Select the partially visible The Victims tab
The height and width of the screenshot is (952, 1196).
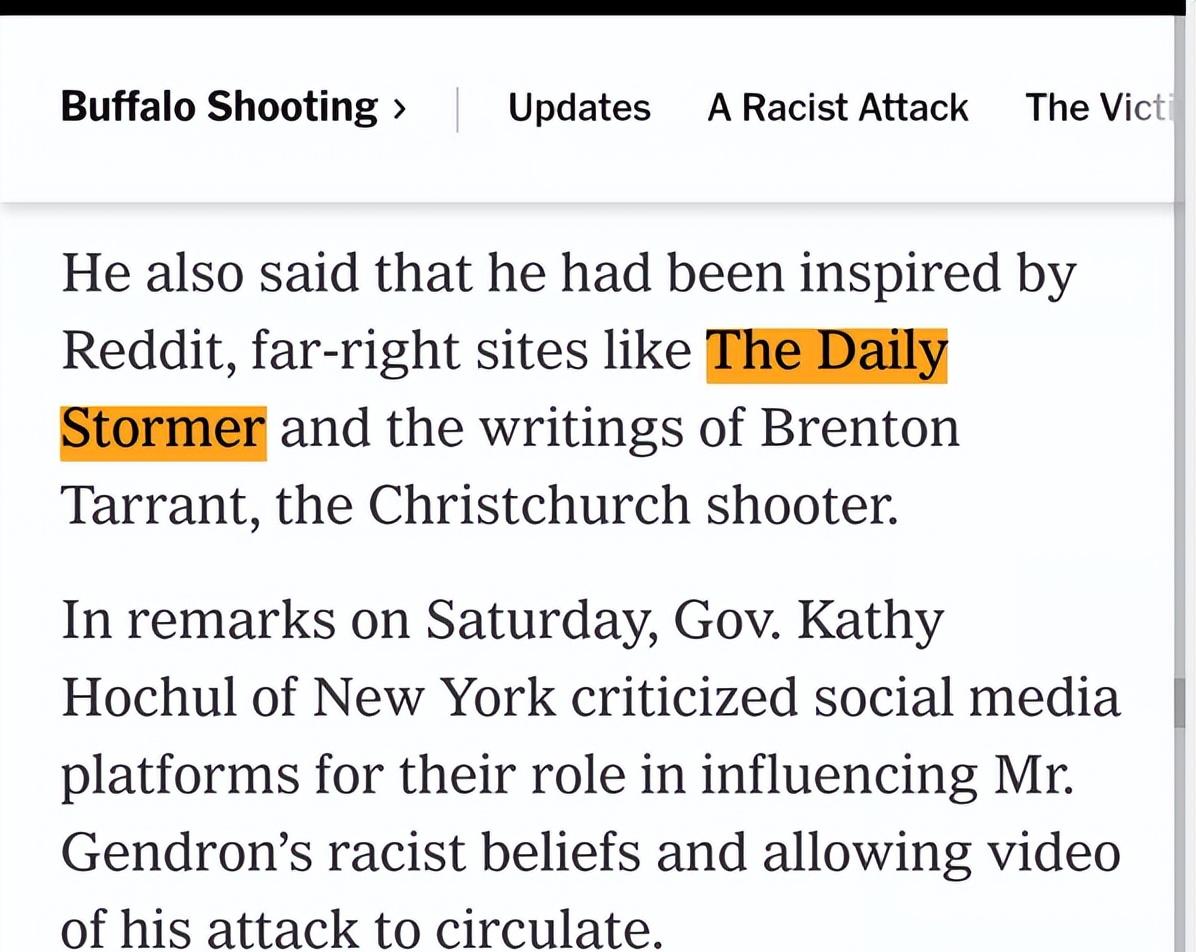[1098, 107]
